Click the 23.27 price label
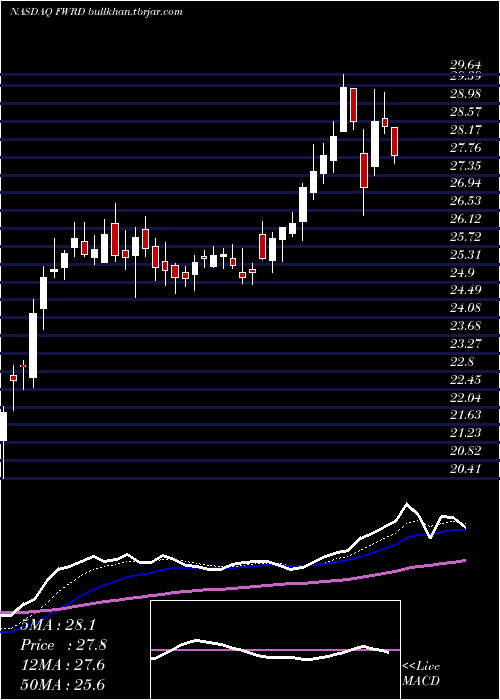 coord(465,344)
